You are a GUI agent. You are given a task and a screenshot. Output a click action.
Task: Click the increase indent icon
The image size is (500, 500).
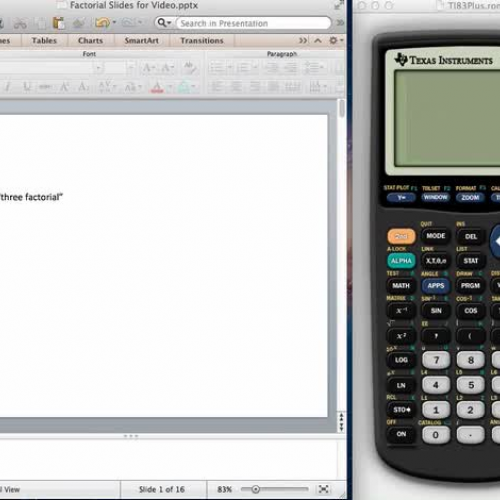[291, 68]
